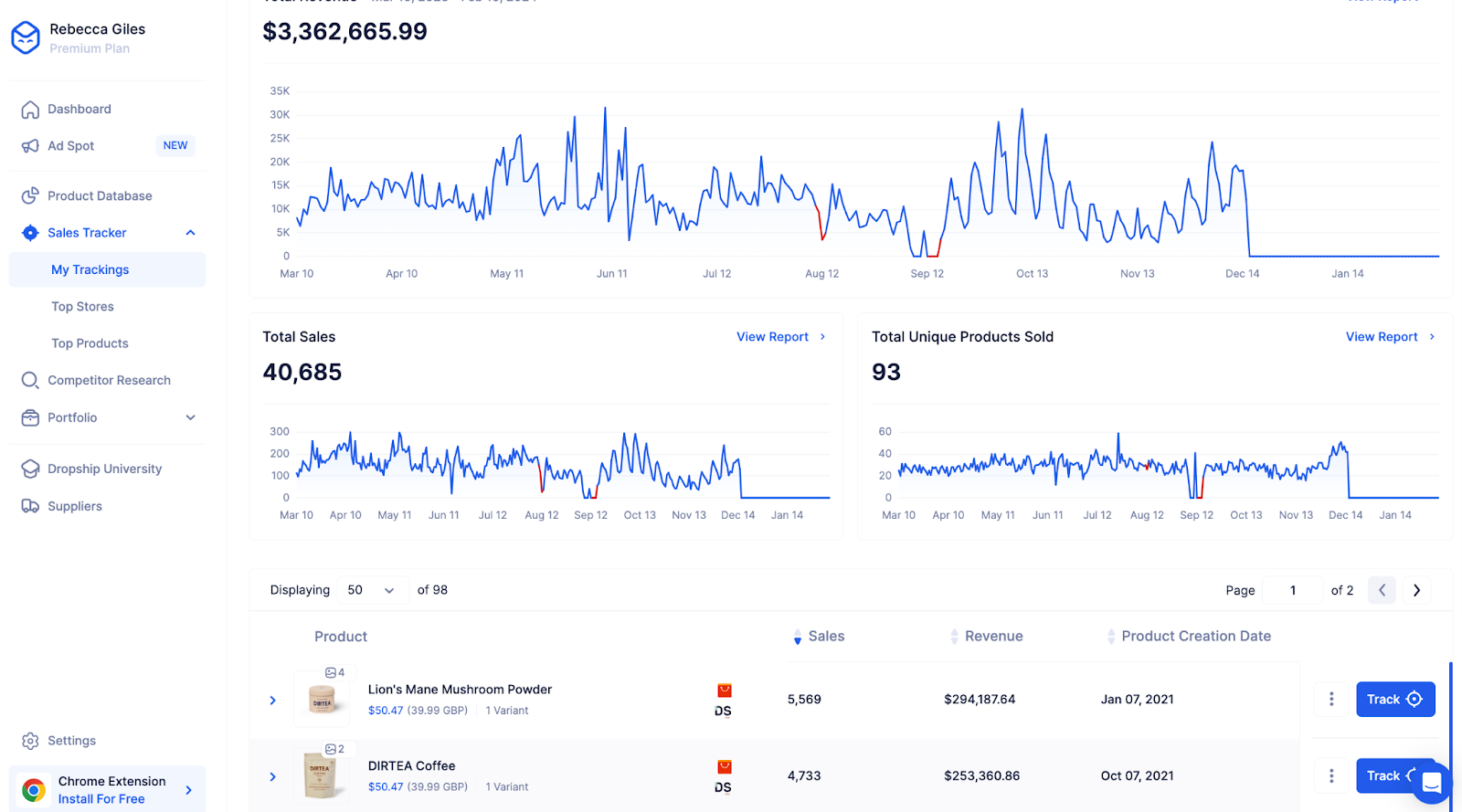View Report for Total Sales

point(780,337)
